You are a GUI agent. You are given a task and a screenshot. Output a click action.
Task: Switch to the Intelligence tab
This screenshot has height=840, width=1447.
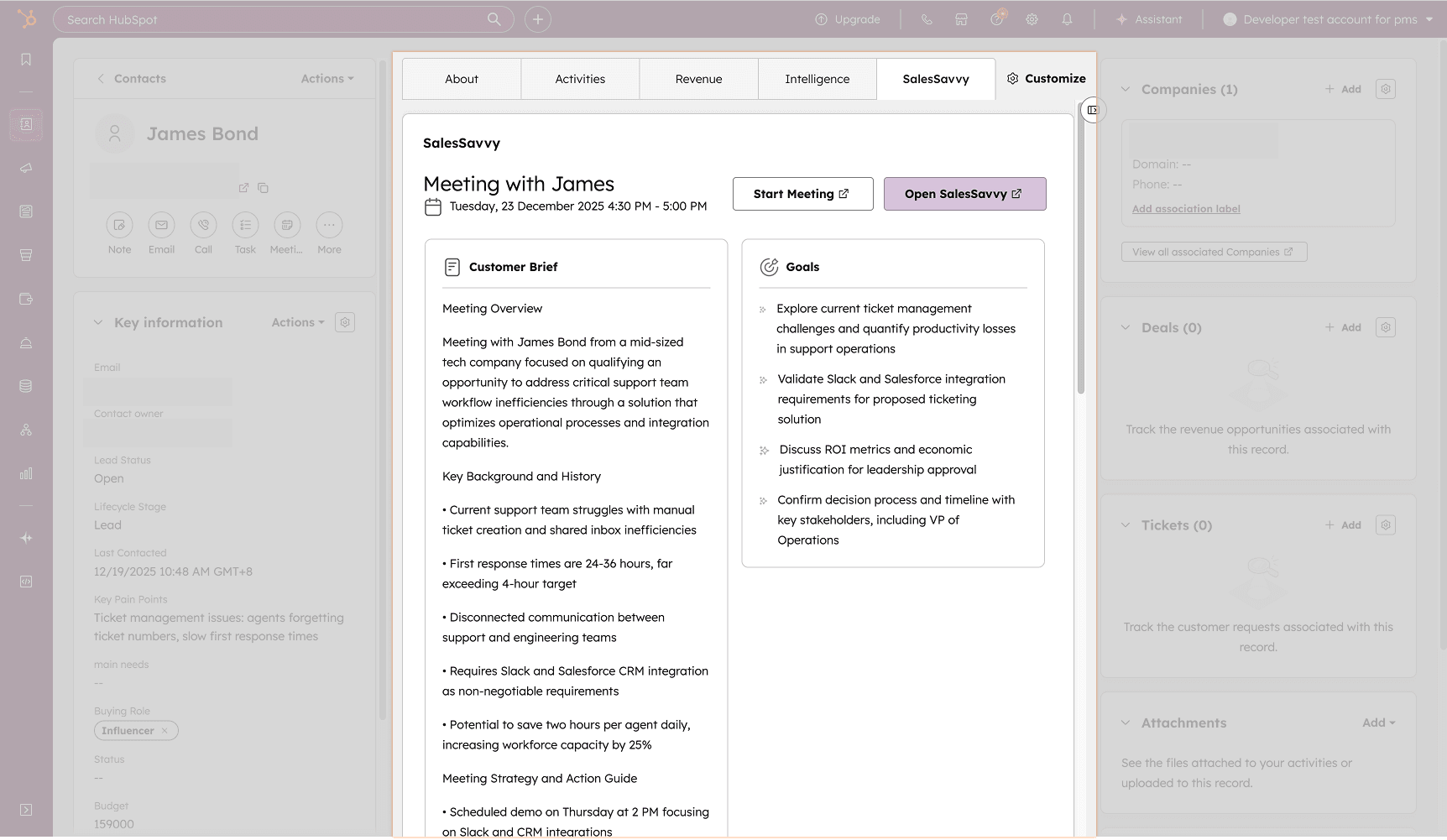818,79
